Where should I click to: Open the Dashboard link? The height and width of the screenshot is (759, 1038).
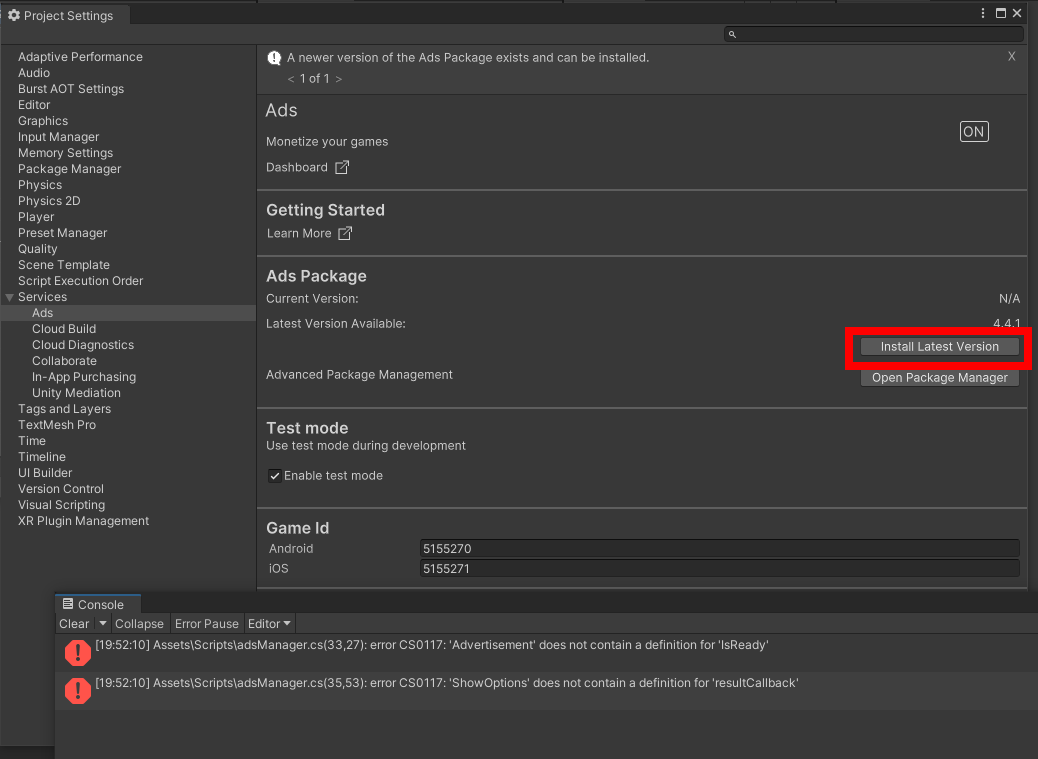point(297,167)
